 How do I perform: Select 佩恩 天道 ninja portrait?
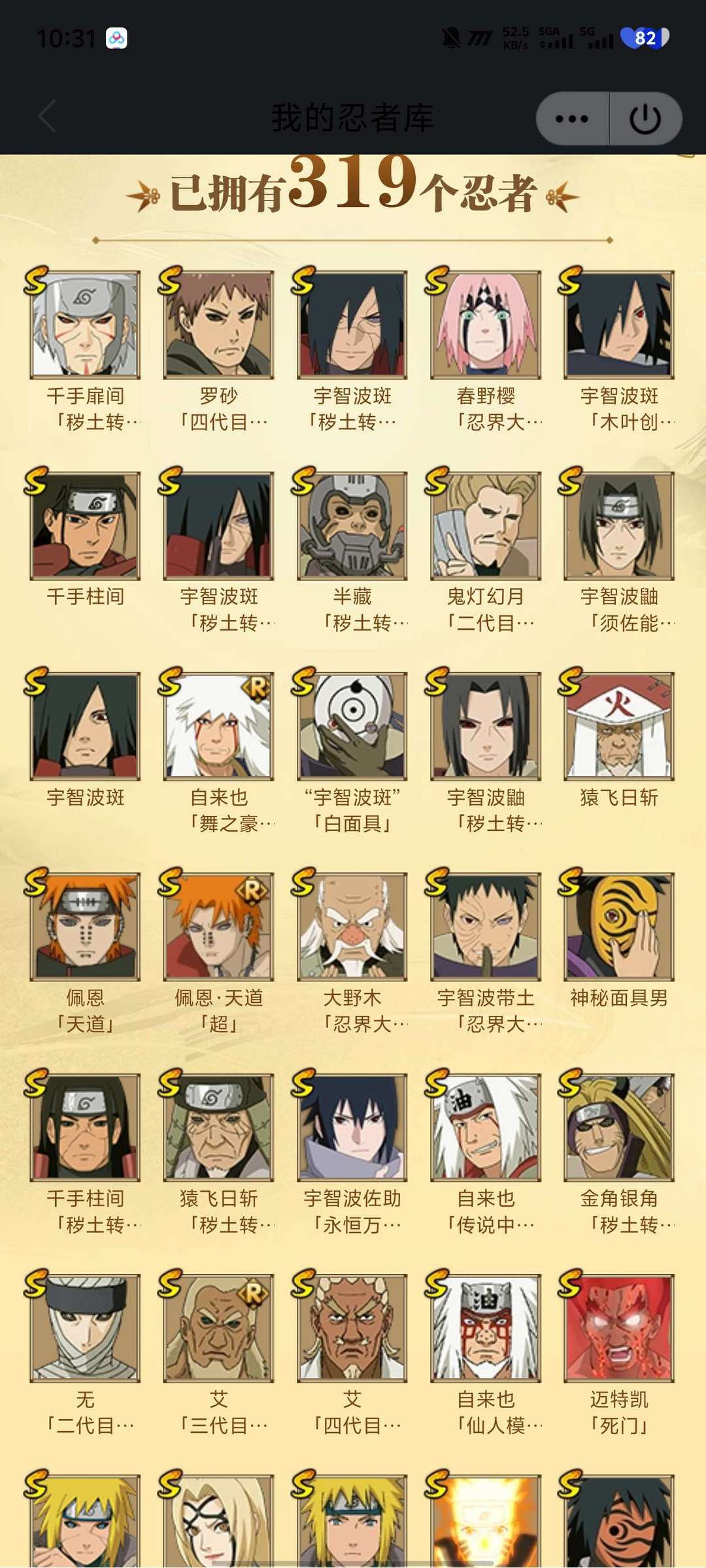[85, 927]
